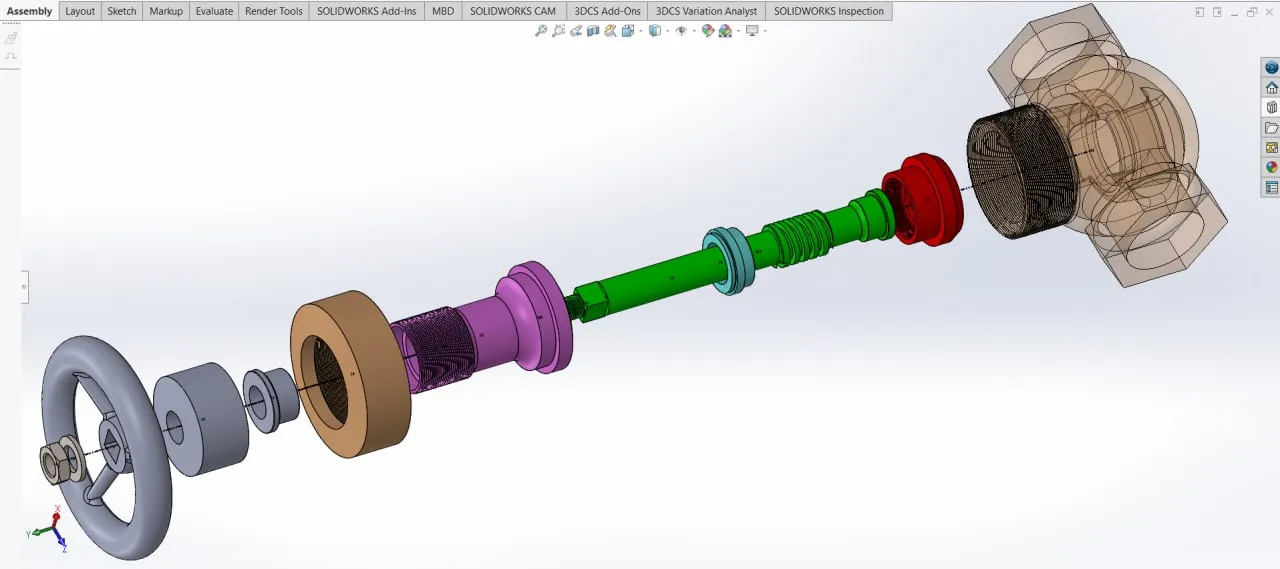Viewport: 1280px width, 569px height.
Task: Toggle the Dynamic Annotation Views icon
Action: [x=610, y=31]
